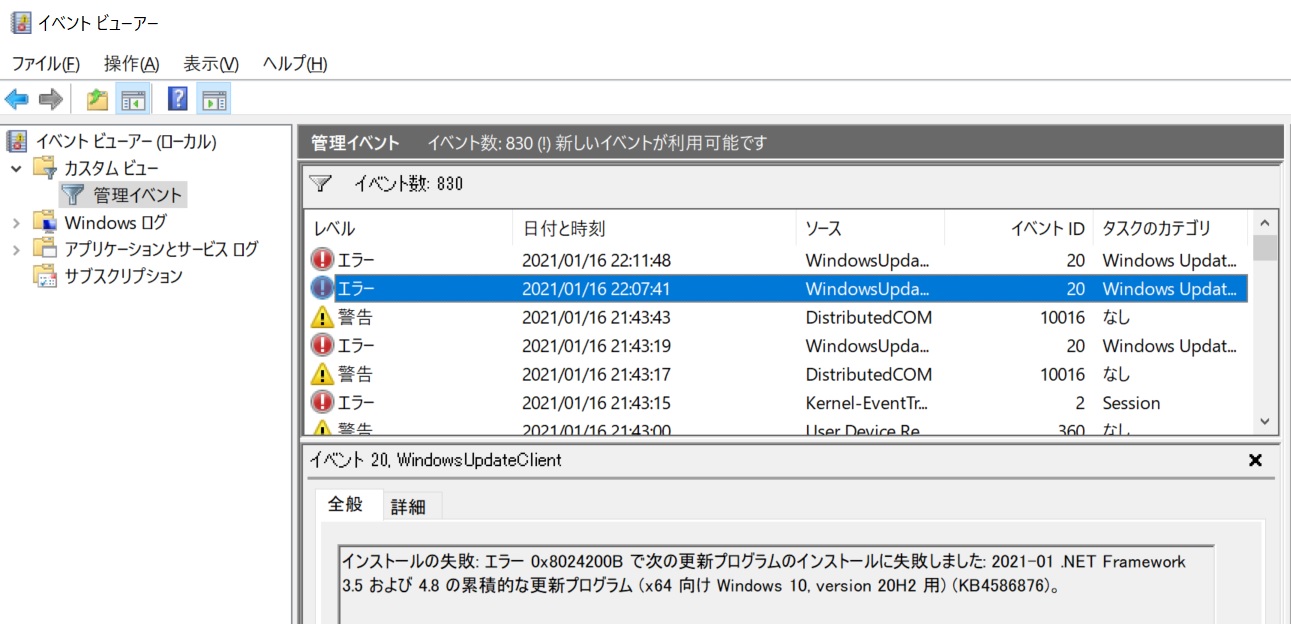Click the Up one level folder icon
The width and height of the screenshot is (1291, 624).
[x=96, y=98]
